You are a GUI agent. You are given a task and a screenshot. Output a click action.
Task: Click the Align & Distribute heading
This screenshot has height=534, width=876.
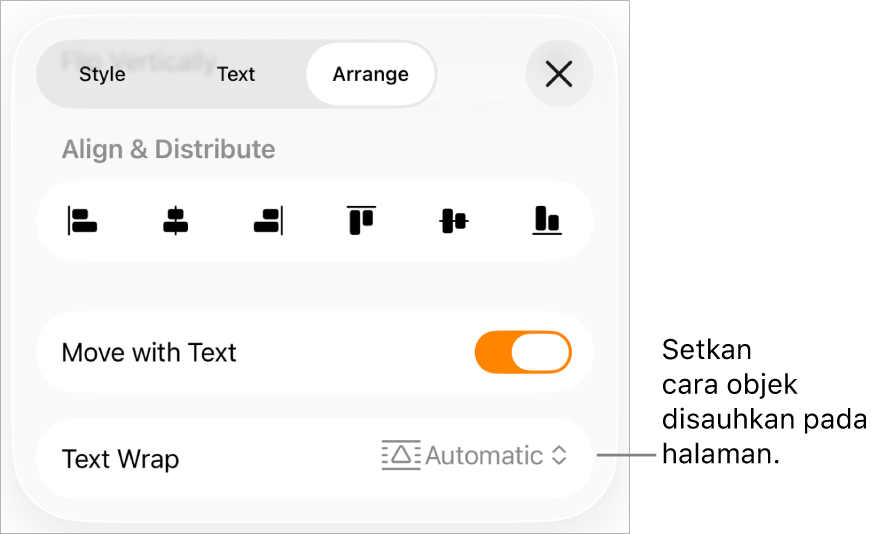168,149
